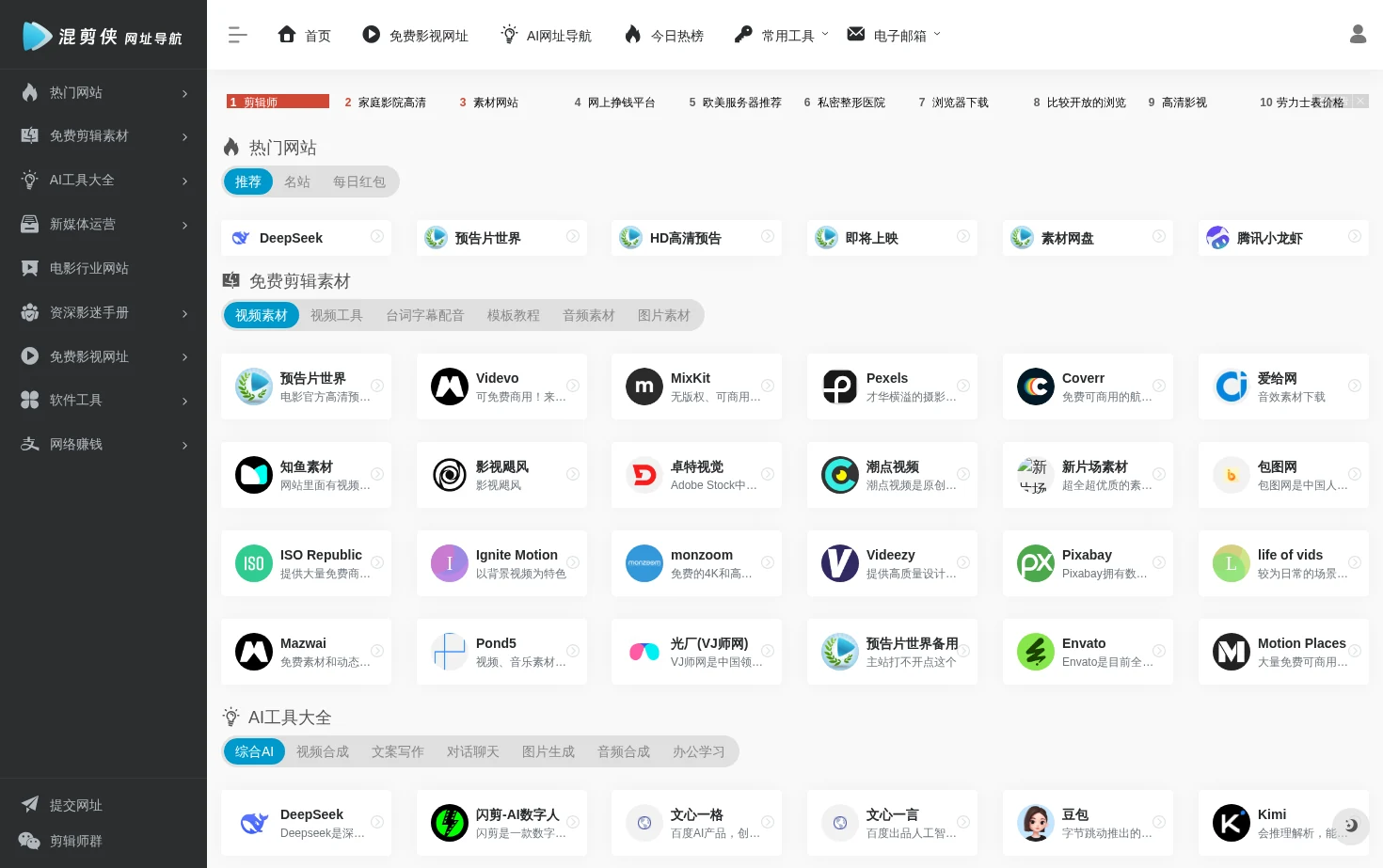Open 常用工具 dropdown in top bar
Screen dimensions: 1383x868
click(781, 35)
